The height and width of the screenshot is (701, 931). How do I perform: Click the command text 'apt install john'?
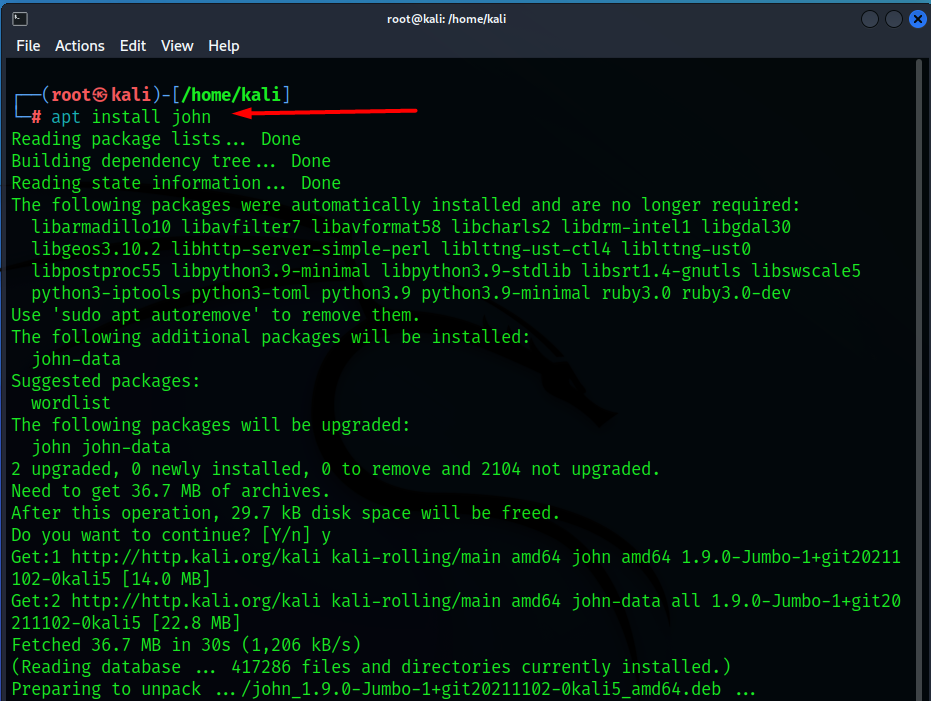coord(131,117)
